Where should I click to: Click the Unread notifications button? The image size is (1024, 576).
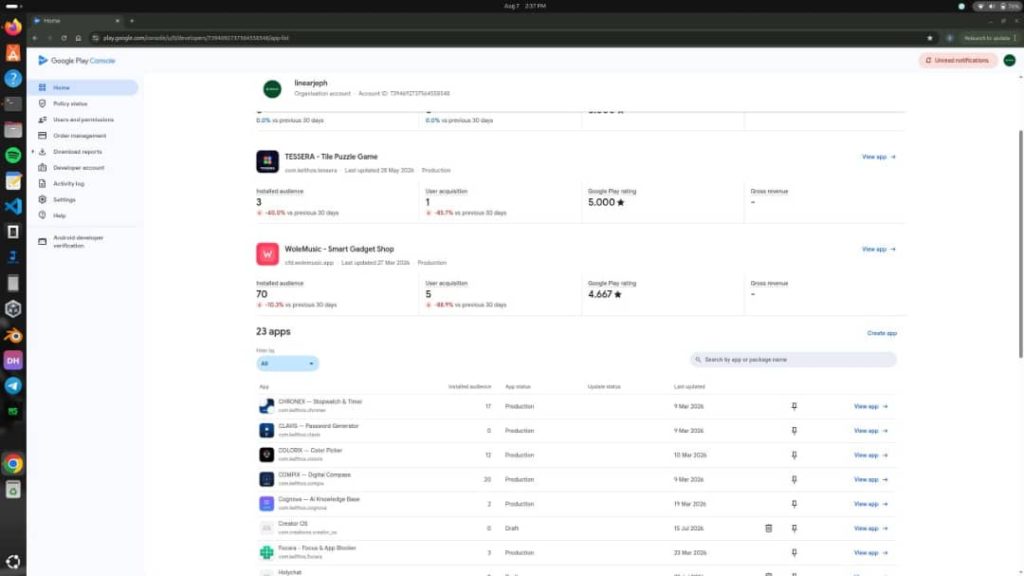pyautogui.click(x=957, y=60)
